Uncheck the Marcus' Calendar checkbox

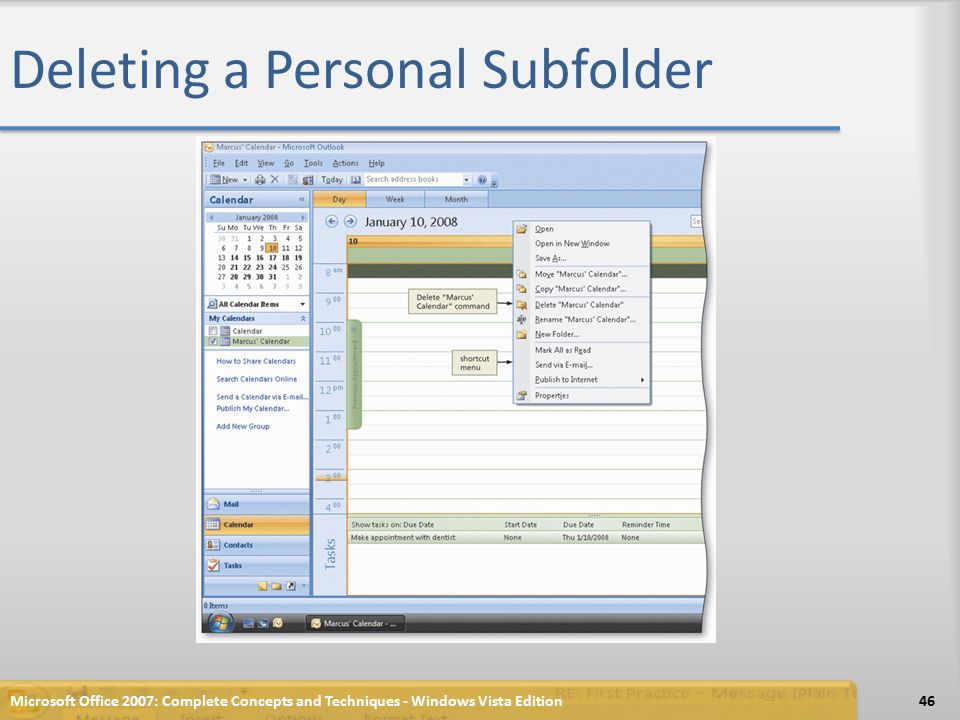(x=213, y=342)
